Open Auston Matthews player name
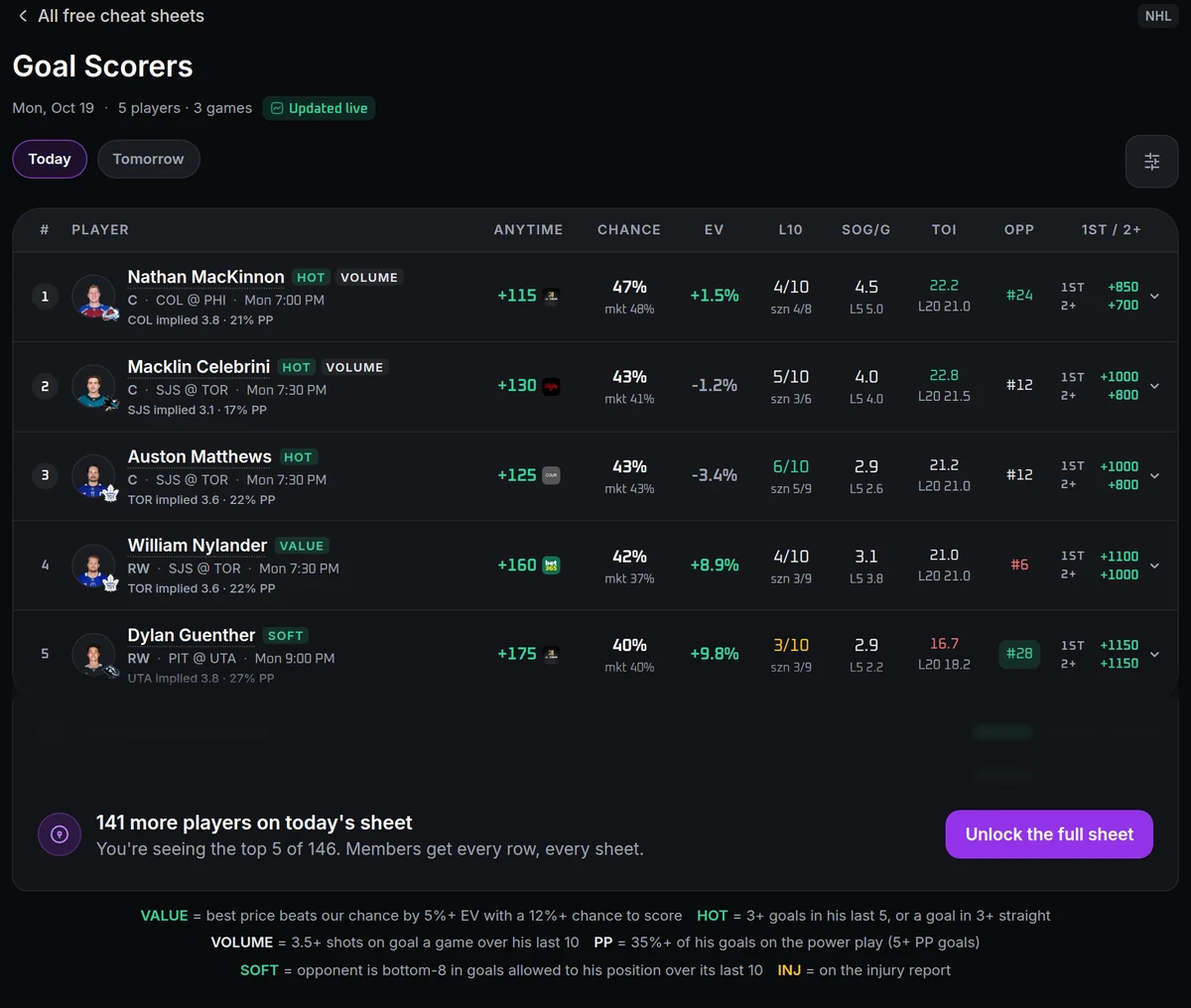Viewport: 1191px width, 1008px height. (x=199, y=456)
